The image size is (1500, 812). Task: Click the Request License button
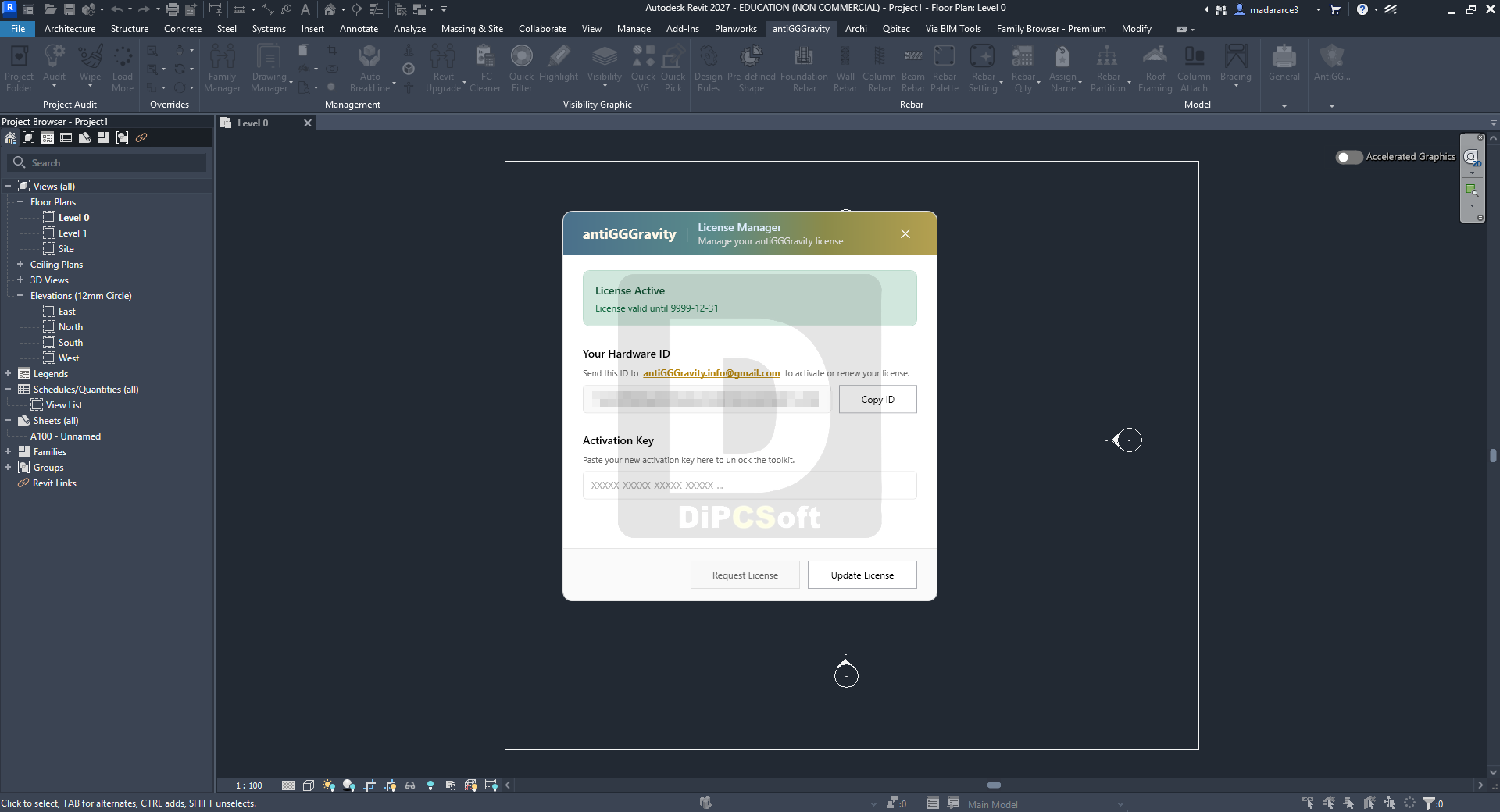point(745,575)
